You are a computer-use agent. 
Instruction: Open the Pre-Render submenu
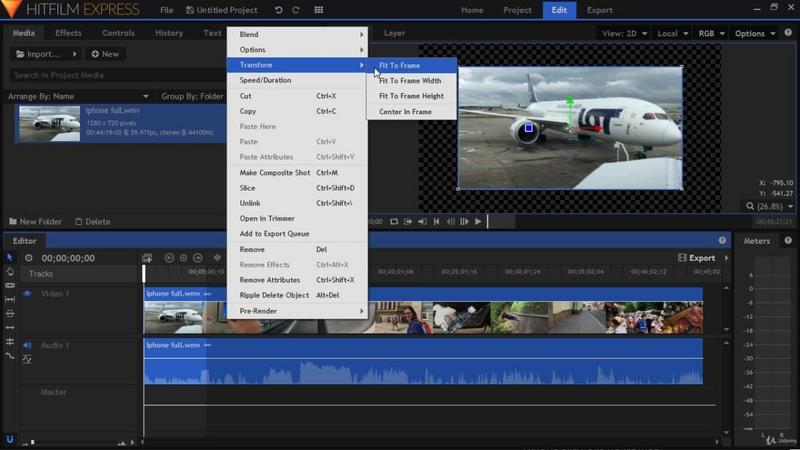tap(297, 311)
